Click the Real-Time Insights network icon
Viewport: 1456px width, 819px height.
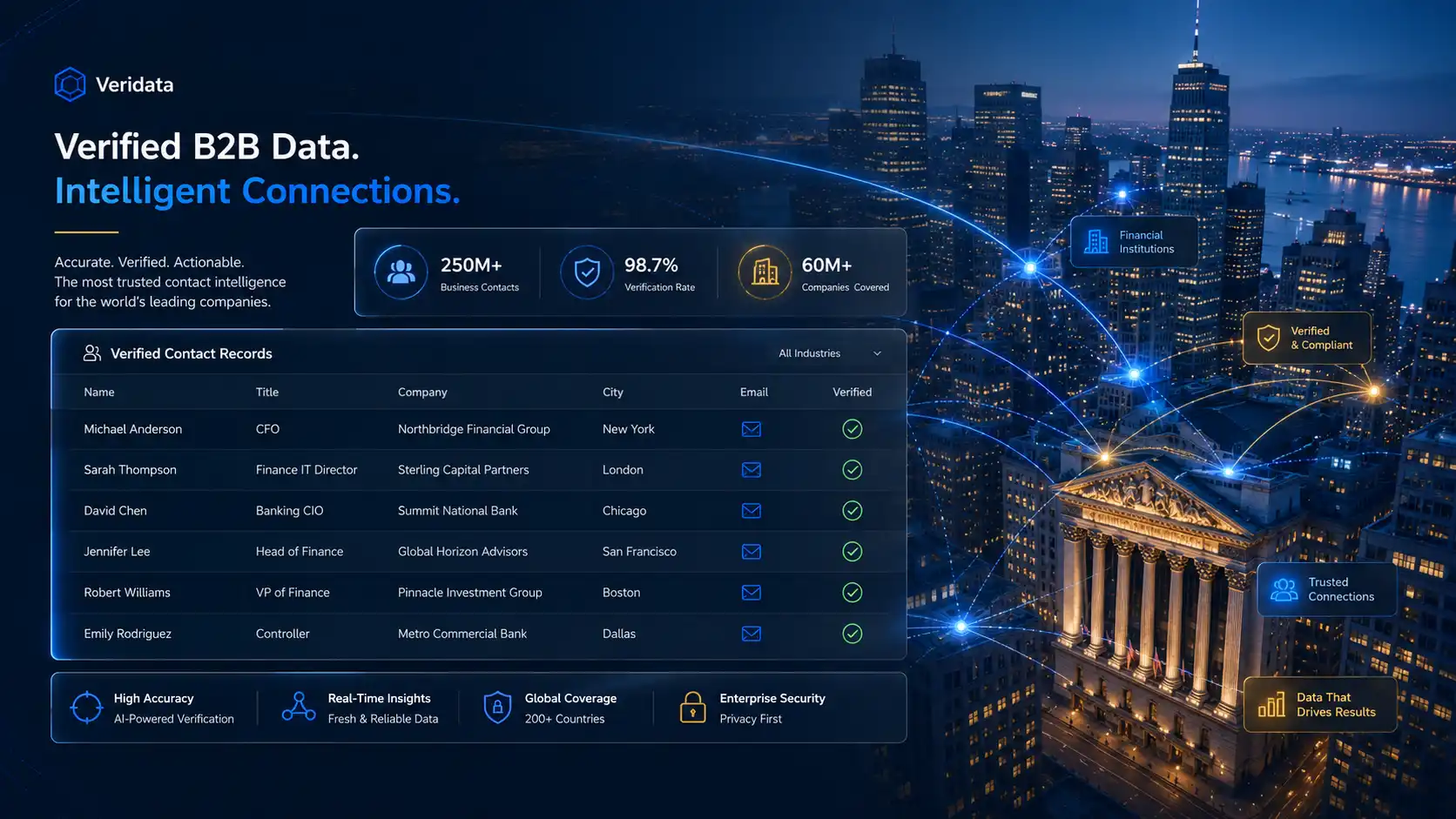point(299,707)
